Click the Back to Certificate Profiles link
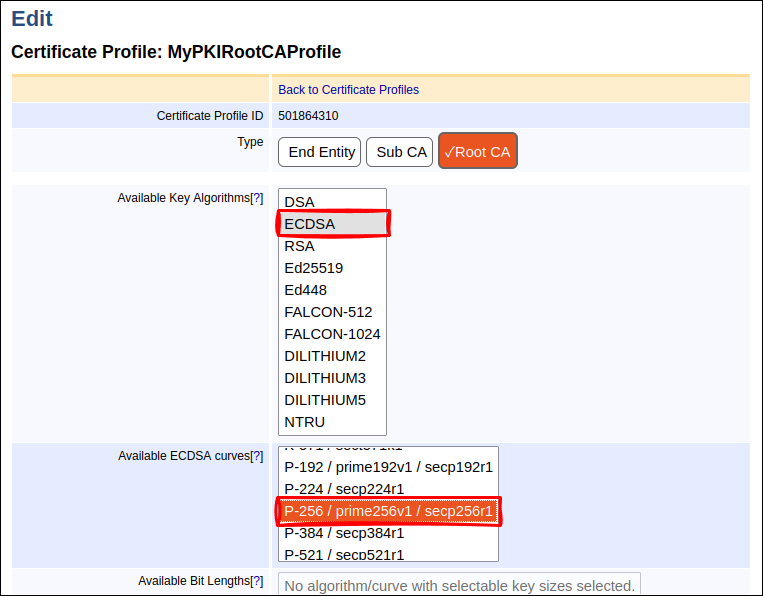The height and width of the screenshot is (596, 763). point(348,90)
